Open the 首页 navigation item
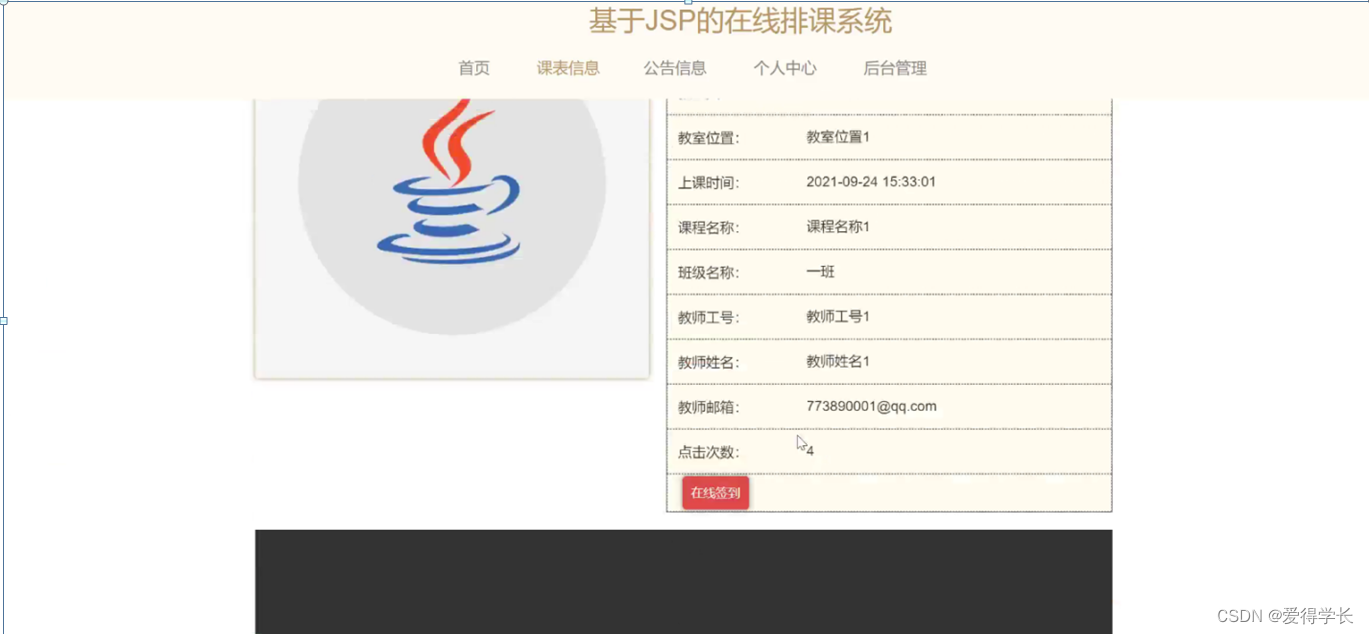The width and height of the screenshot is (1369, 634). 474,68
